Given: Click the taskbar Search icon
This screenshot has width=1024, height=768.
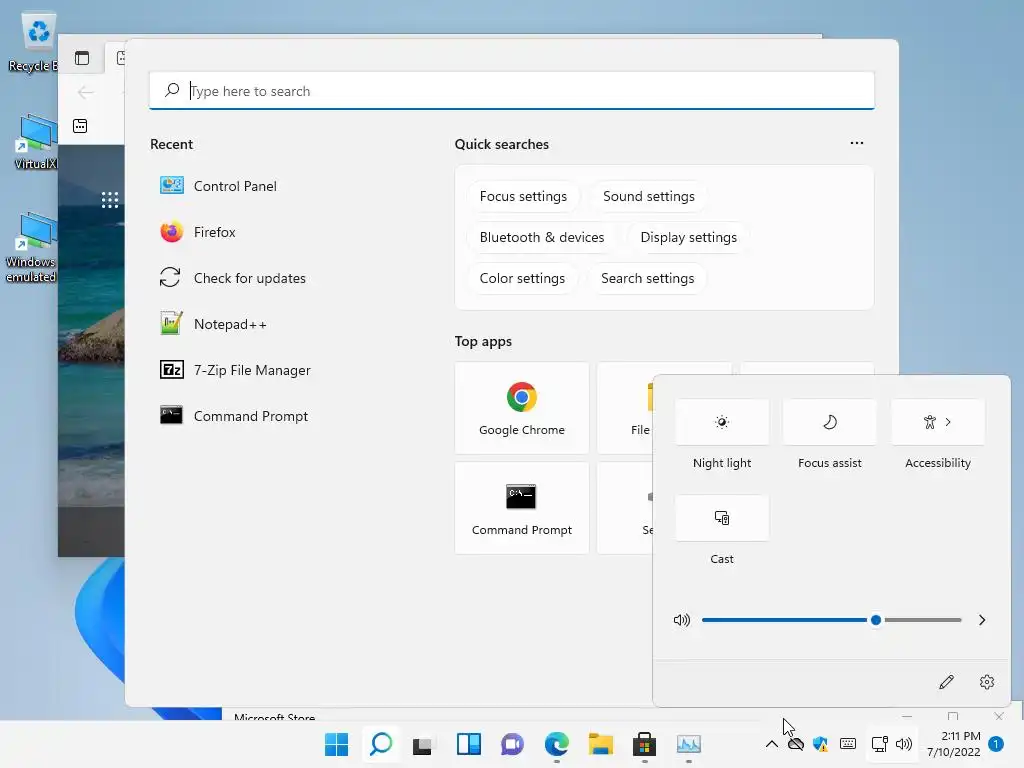Looking at the screenshot, I should tap(381, 744).
